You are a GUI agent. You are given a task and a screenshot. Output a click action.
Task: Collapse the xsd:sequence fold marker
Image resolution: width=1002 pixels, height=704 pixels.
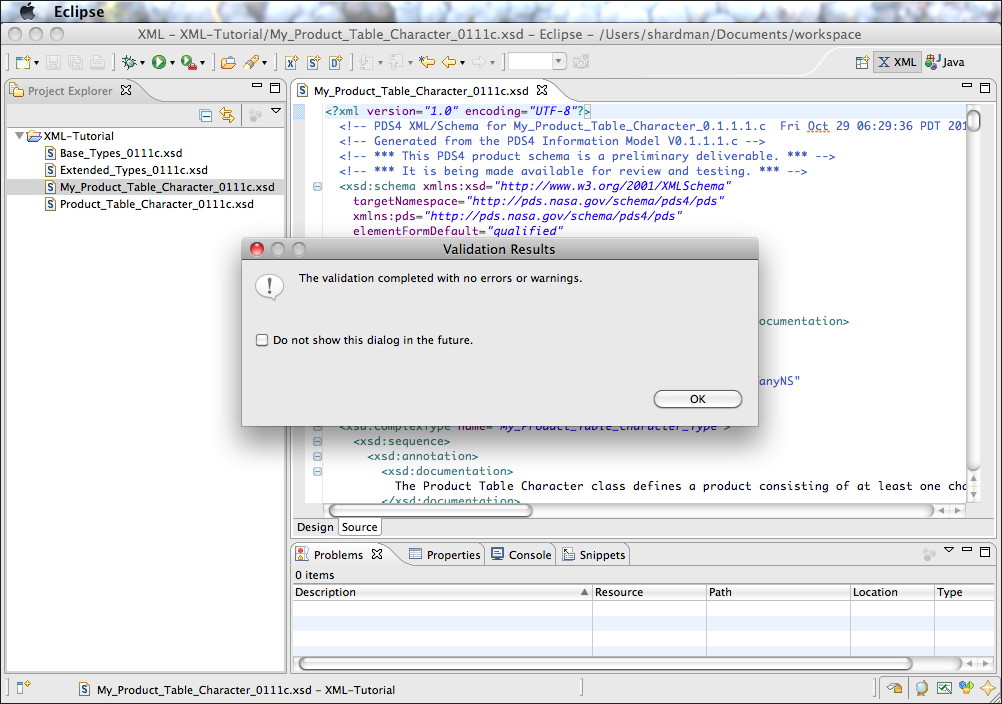pyautogui.click(x=317, y=441)
